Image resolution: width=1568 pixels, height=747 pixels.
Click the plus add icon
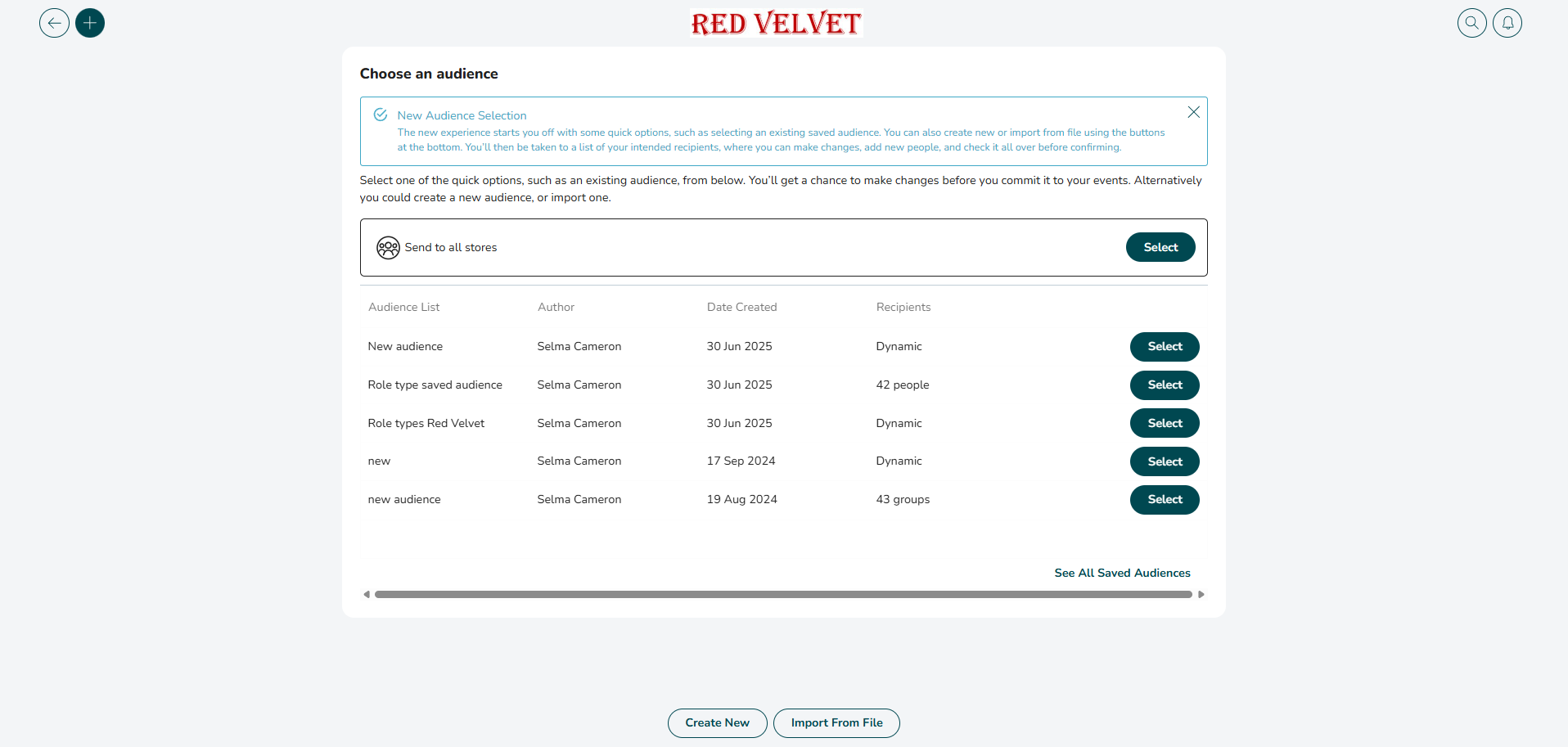[90, 23]
